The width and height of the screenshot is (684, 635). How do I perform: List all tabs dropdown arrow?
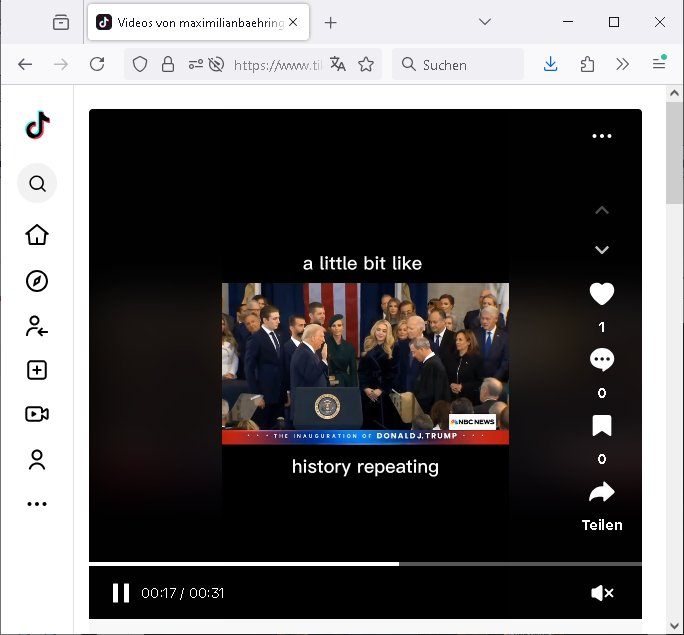point(485,21)
